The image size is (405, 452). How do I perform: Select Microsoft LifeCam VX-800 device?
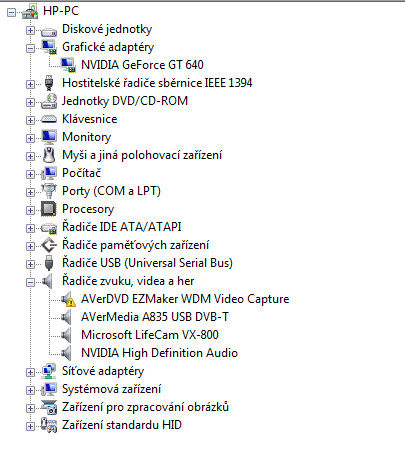click(x=150, y=335)
